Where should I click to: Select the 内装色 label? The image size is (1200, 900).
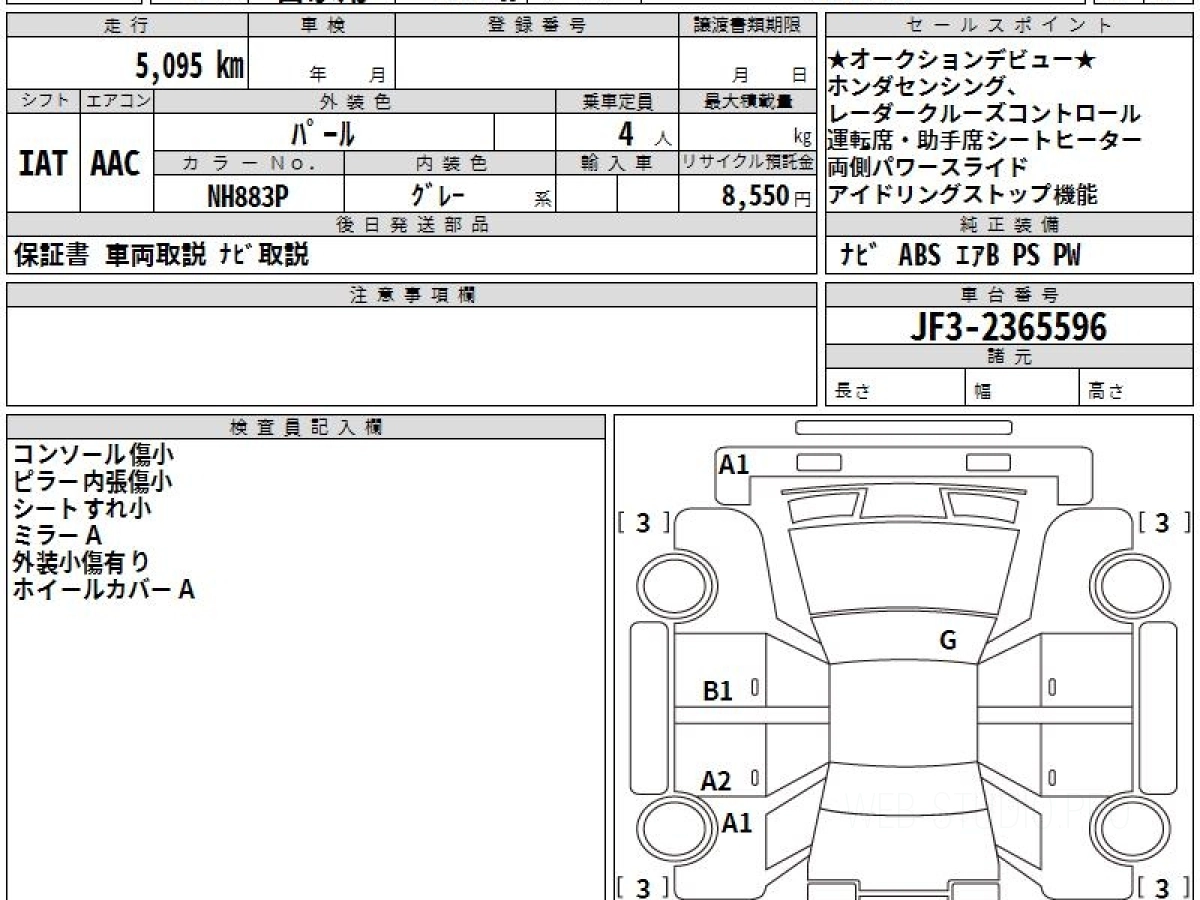click(450, 162)
